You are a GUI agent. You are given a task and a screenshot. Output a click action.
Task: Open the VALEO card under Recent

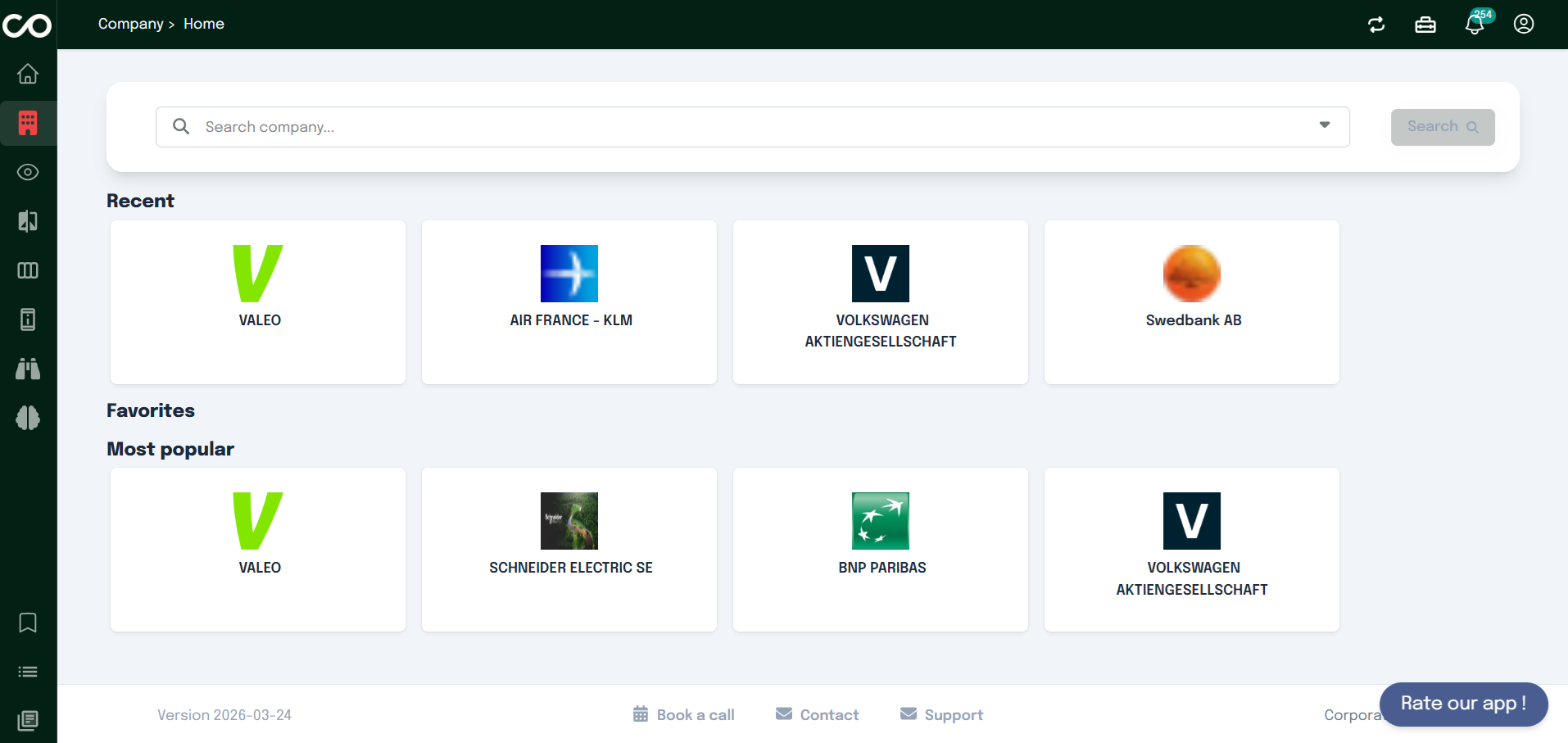(x=257, y=301)
